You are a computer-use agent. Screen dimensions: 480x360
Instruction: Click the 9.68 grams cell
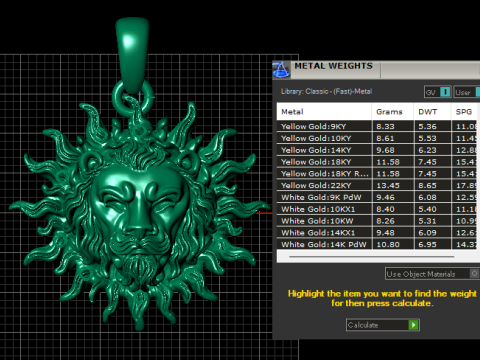coord(393,150)
